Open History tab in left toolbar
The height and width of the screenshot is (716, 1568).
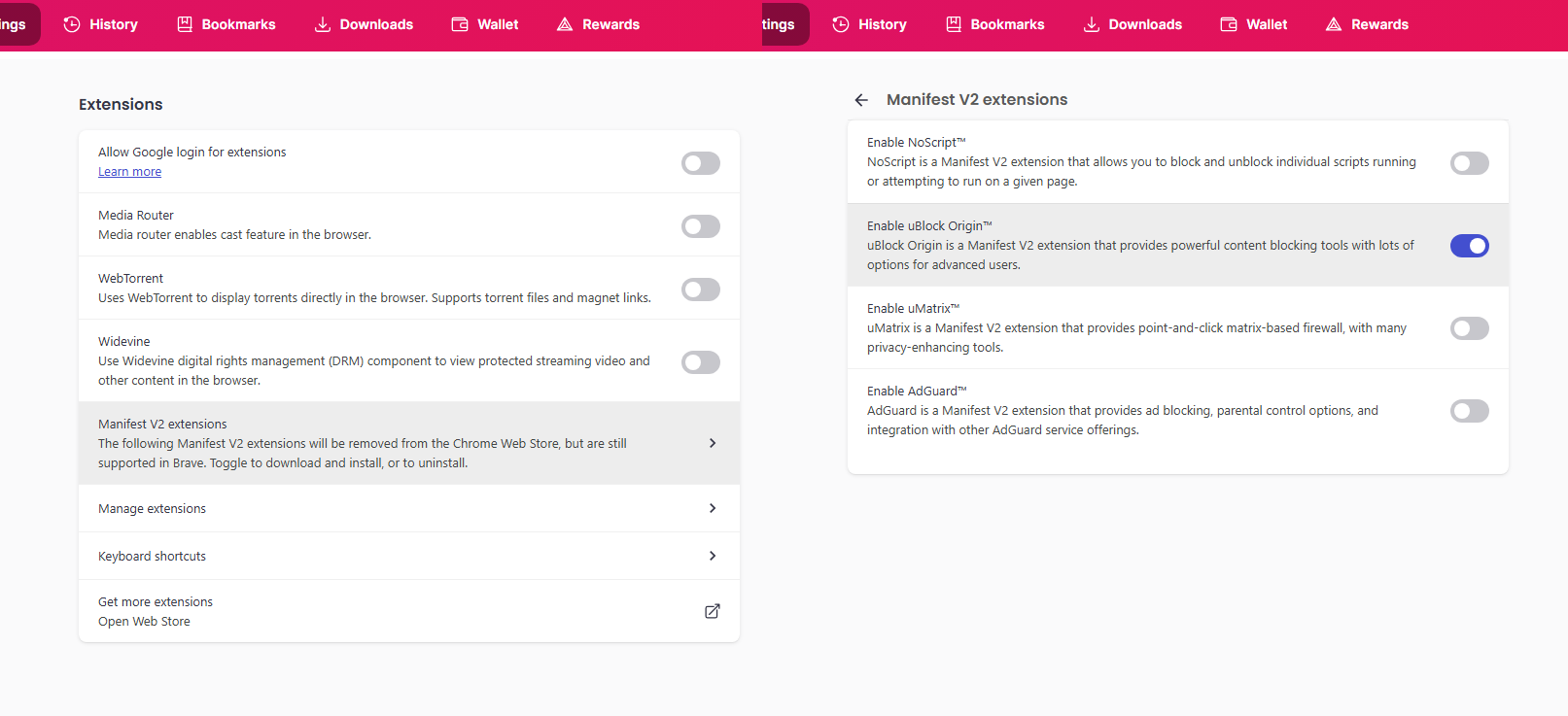coord(100,24)
